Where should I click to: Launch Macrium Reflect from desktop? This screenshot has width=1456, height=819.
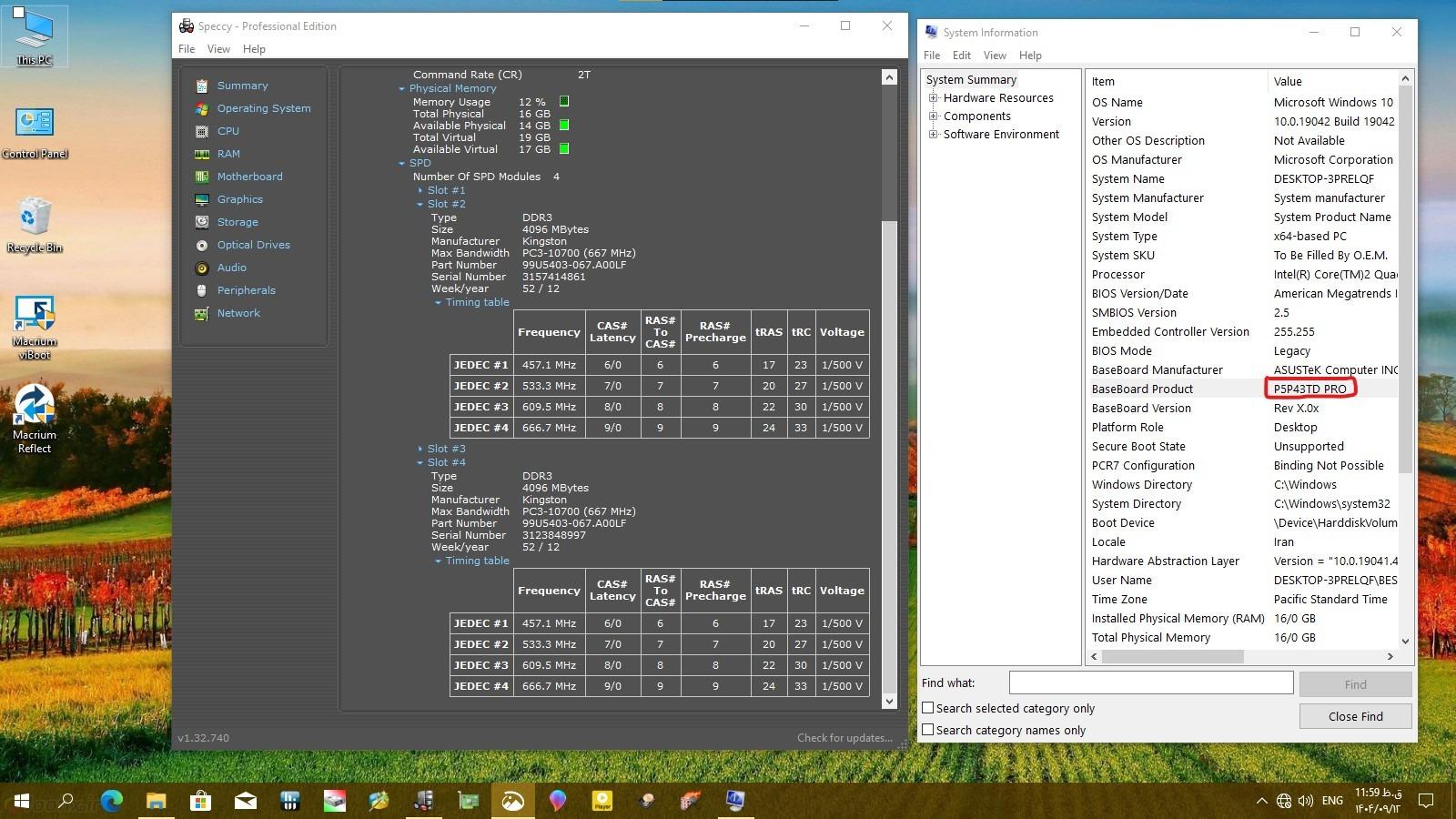[x=35, y=407]
